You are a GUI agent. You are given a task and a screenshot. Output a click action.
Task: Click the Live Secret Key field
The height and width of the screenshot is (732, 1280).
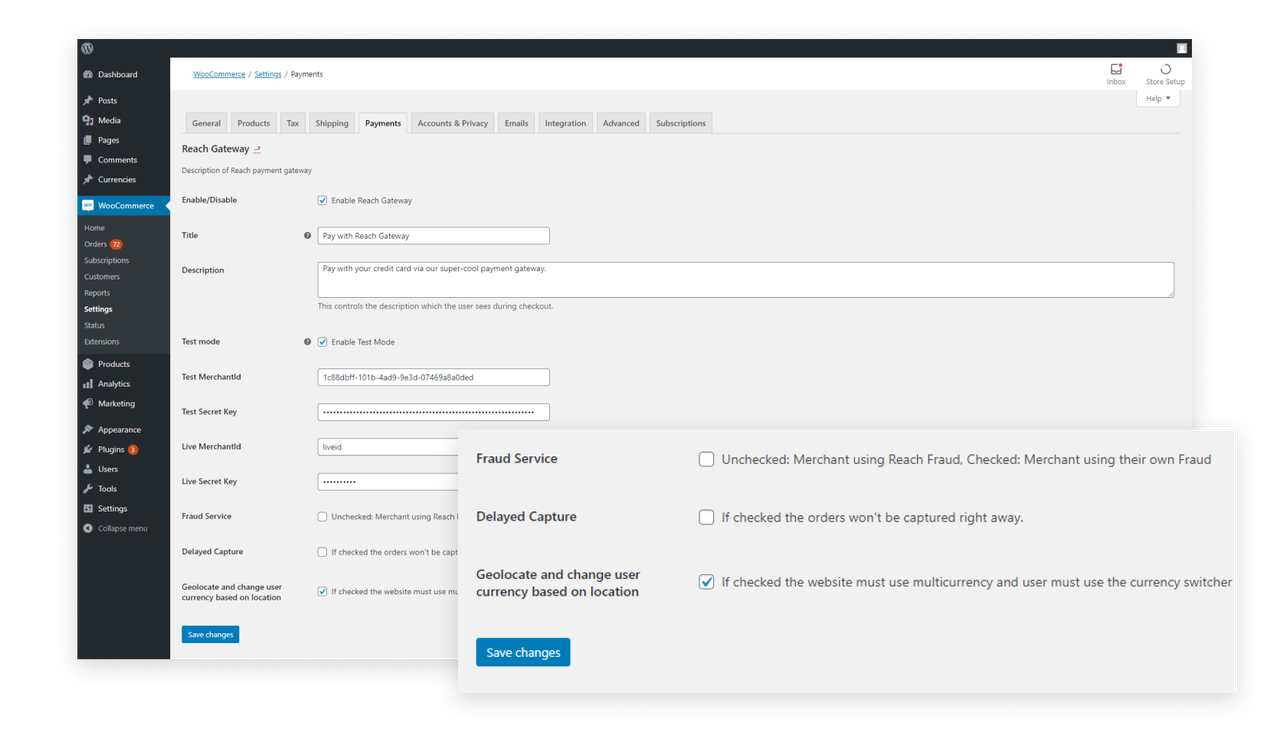click(x=388, y=482)
